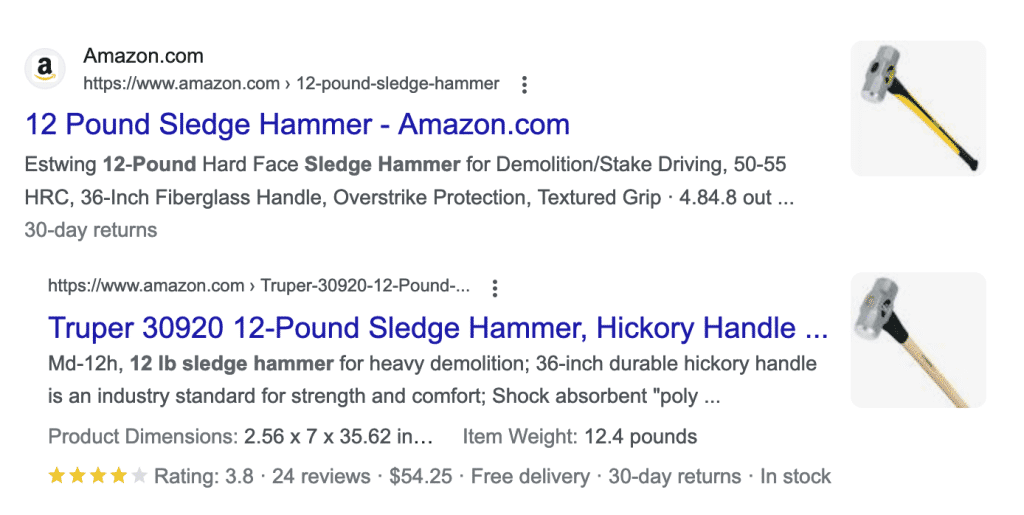Open the three-dot menu beside the 12-pound-sledge-hammer URL
The width and height of the screenshot is (1024, 515).
pyautogui.click(x=525, y=85)
